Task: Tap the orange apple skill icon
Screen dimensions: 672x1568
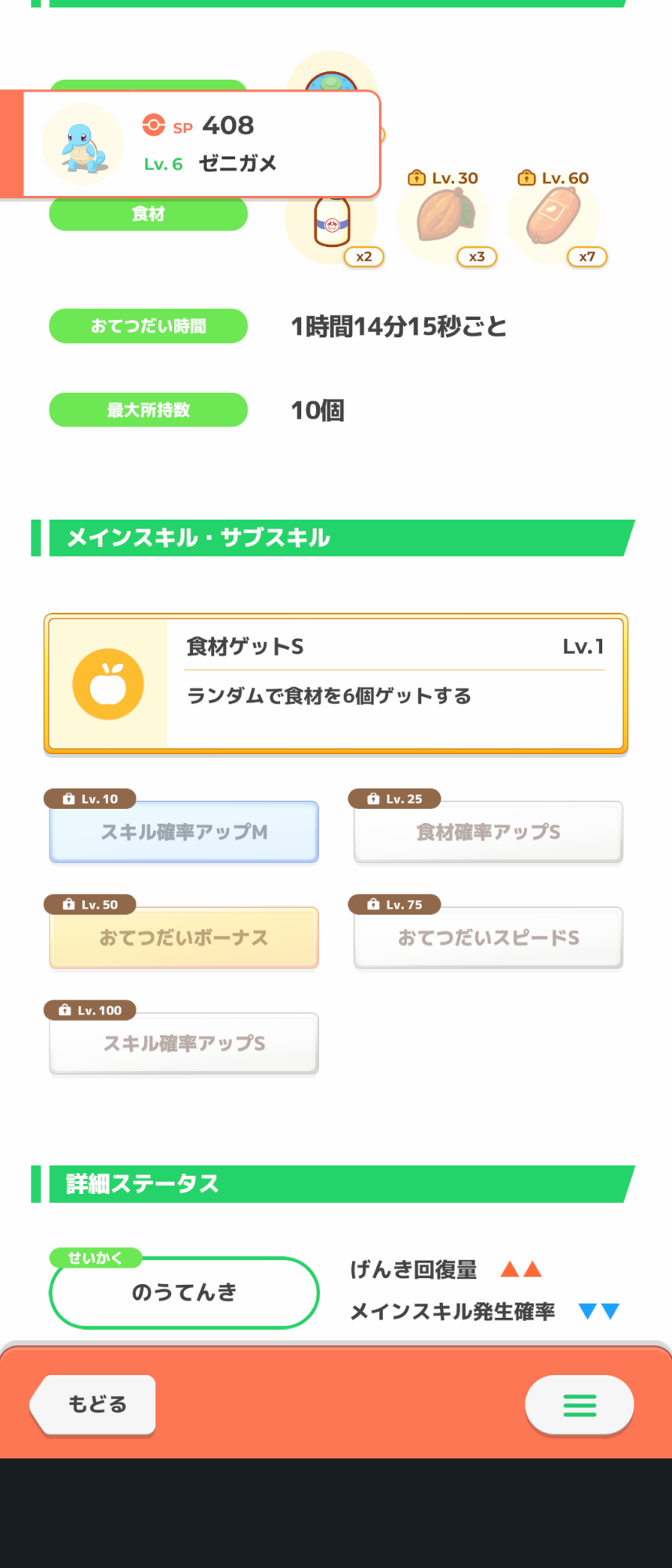Action: 108,684
